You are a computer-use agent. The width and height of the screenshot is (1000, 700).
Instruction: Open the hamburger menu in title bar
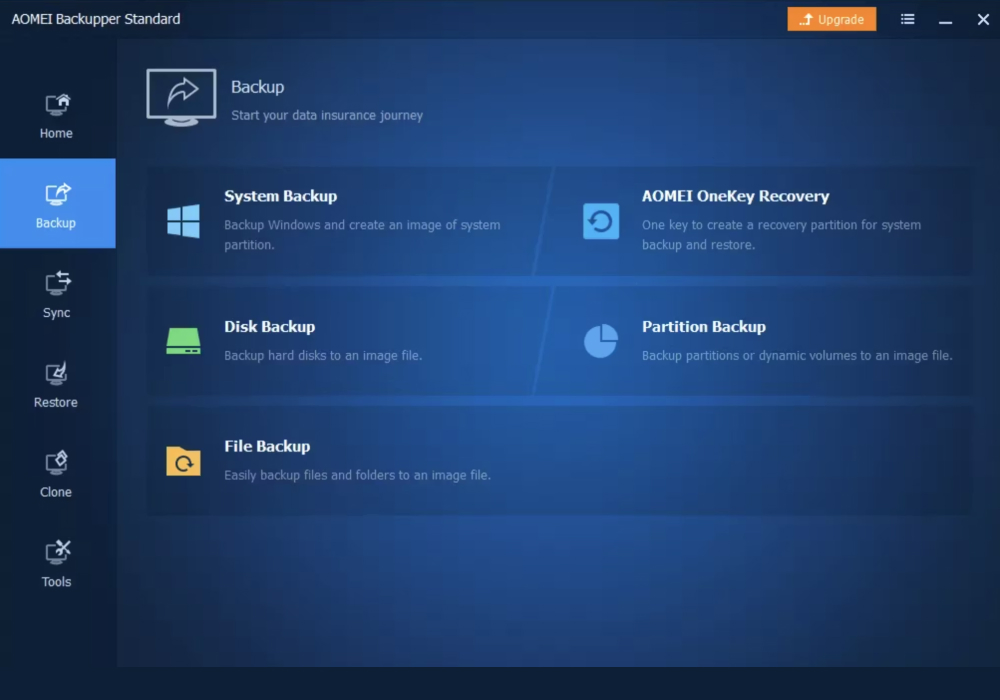pyautogui.click(x=907, y=19)
